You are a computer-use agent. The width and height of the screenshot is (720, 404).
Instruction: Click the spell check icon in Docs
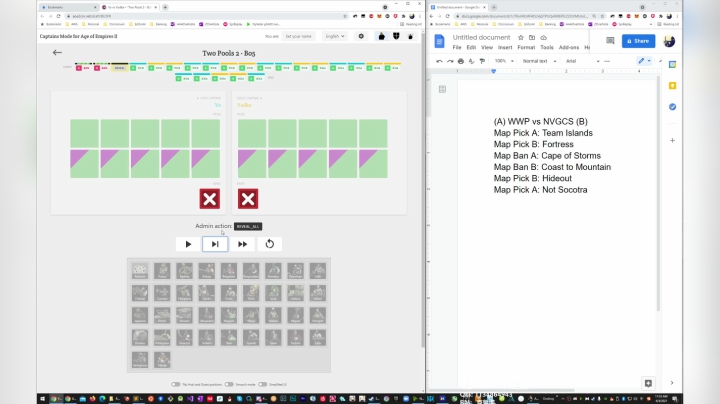pos(471,61)
